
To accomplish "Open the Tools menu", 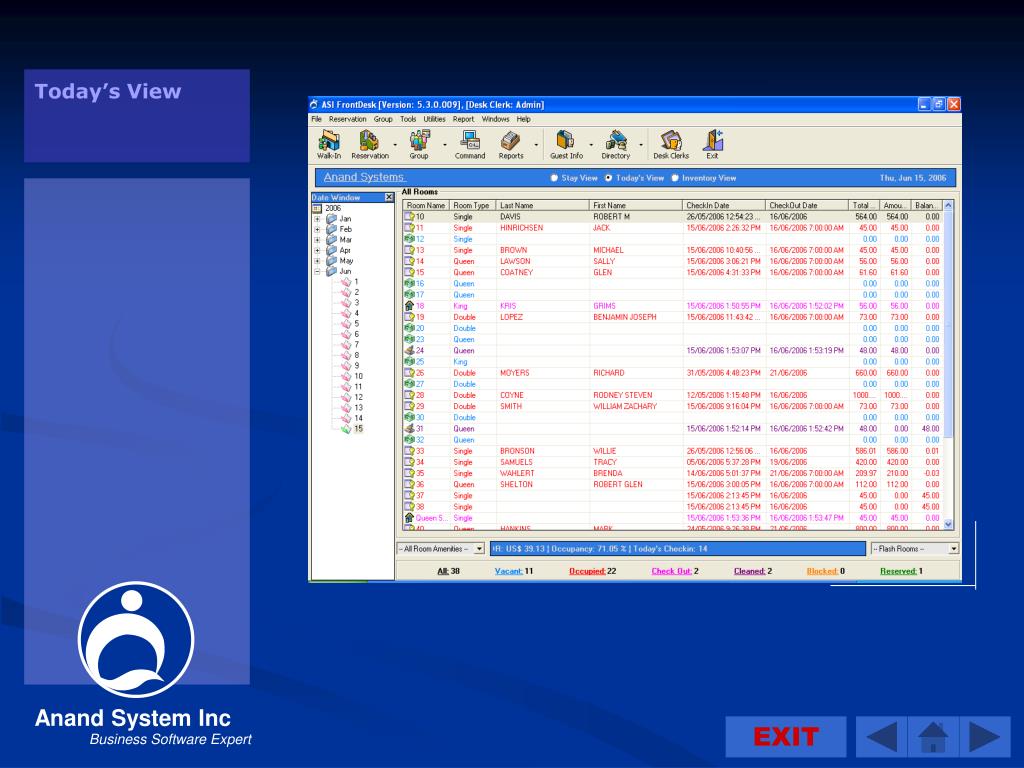I will click(x=408, y=119).
